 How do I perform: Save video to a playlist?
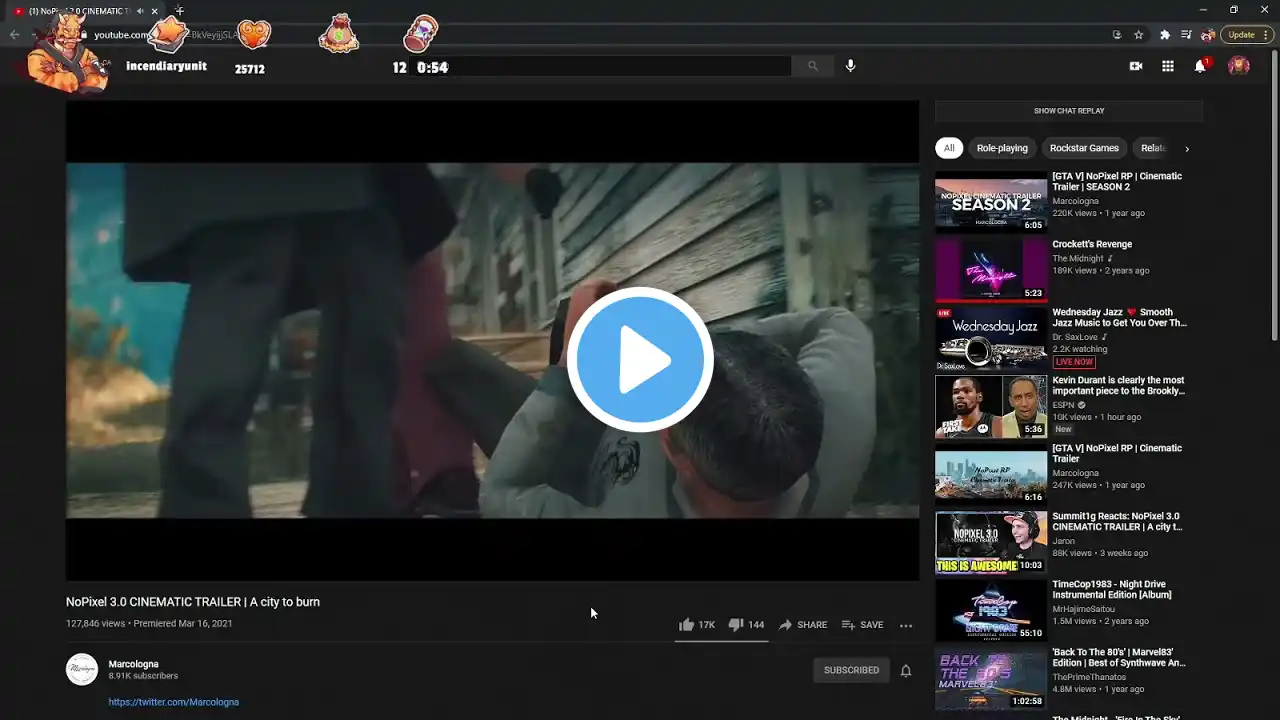(862, 625)
